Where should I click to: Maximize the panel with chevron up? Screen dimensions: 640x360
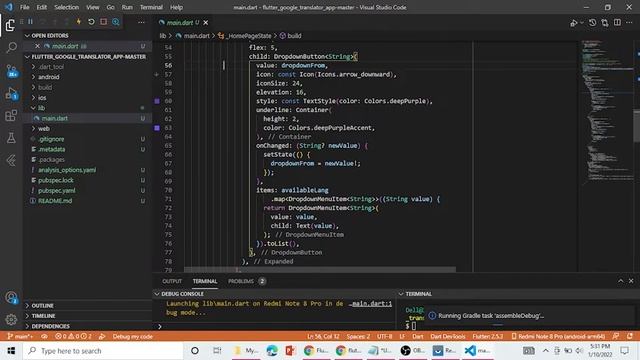pyautogui.click(x=620, y=281)
